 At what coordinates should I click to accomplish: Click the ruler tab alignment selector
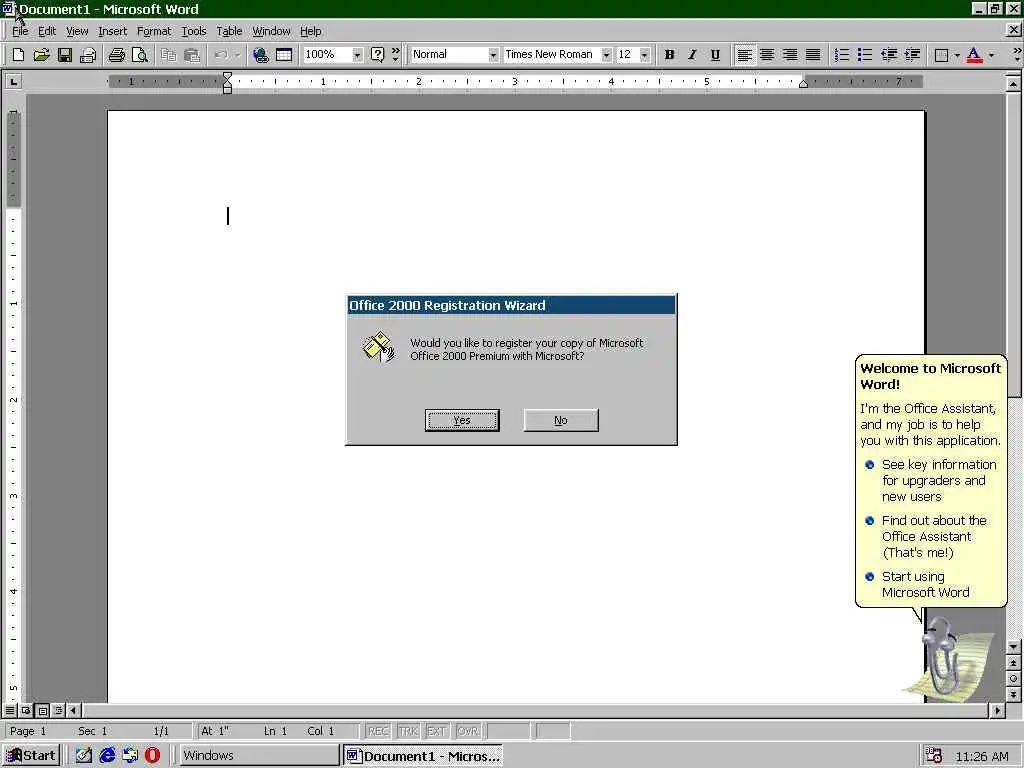13,82
